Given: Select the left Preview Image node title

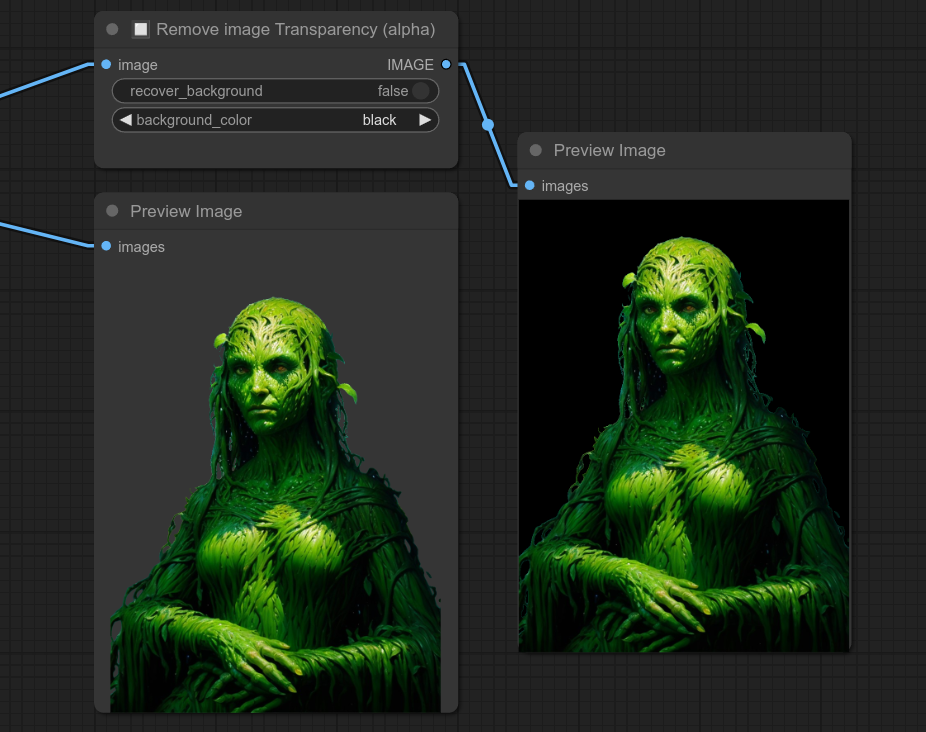Looking at the screenshot, I should tap(186, 211).
